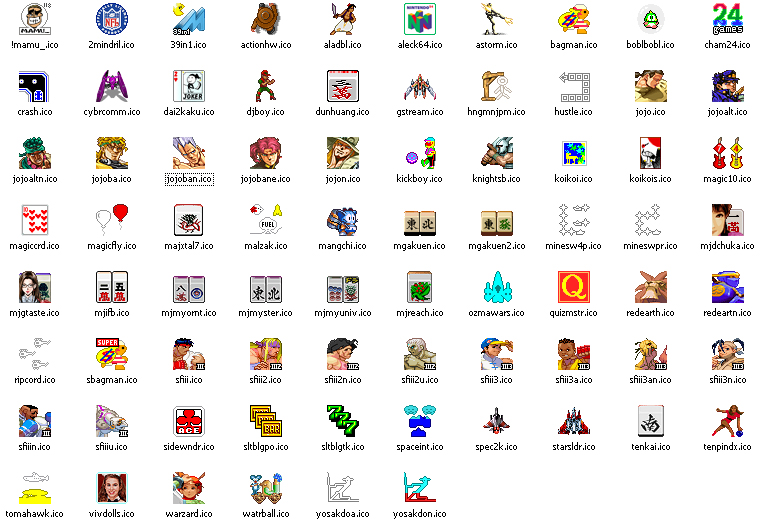Click the dunhuang.ico mahjong icon

click(x=342, y=86)
